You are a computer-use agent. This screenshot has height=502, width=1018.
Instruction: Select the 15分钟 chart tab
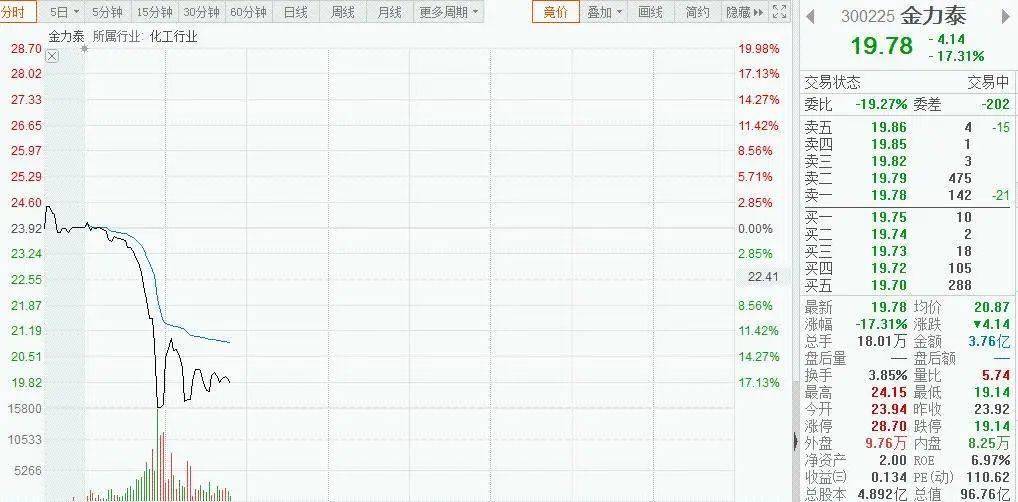(x=154, y=12)
